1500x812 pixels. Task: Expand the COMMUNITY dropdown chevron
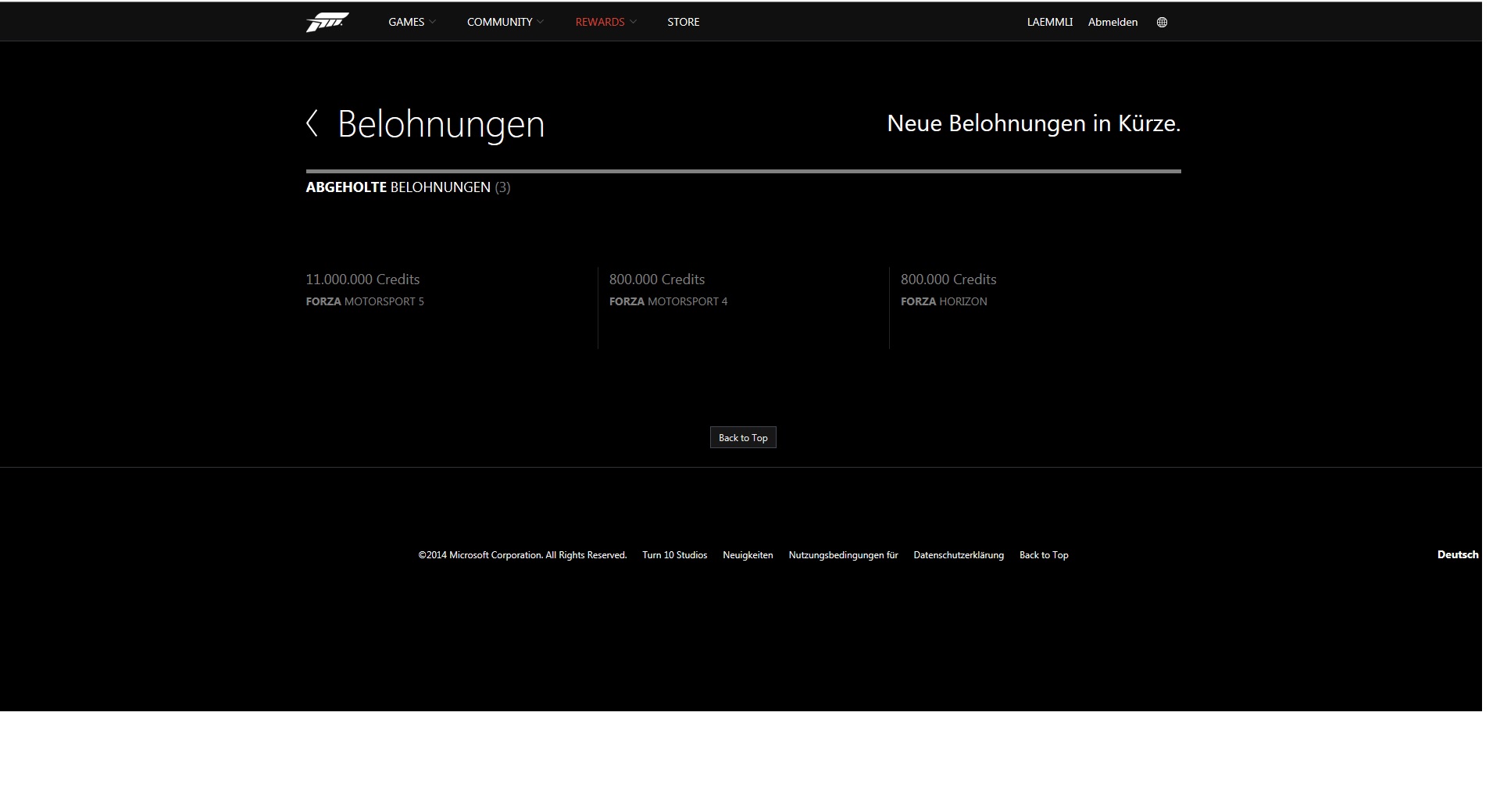pyautogui.click(x=541, y=22)
